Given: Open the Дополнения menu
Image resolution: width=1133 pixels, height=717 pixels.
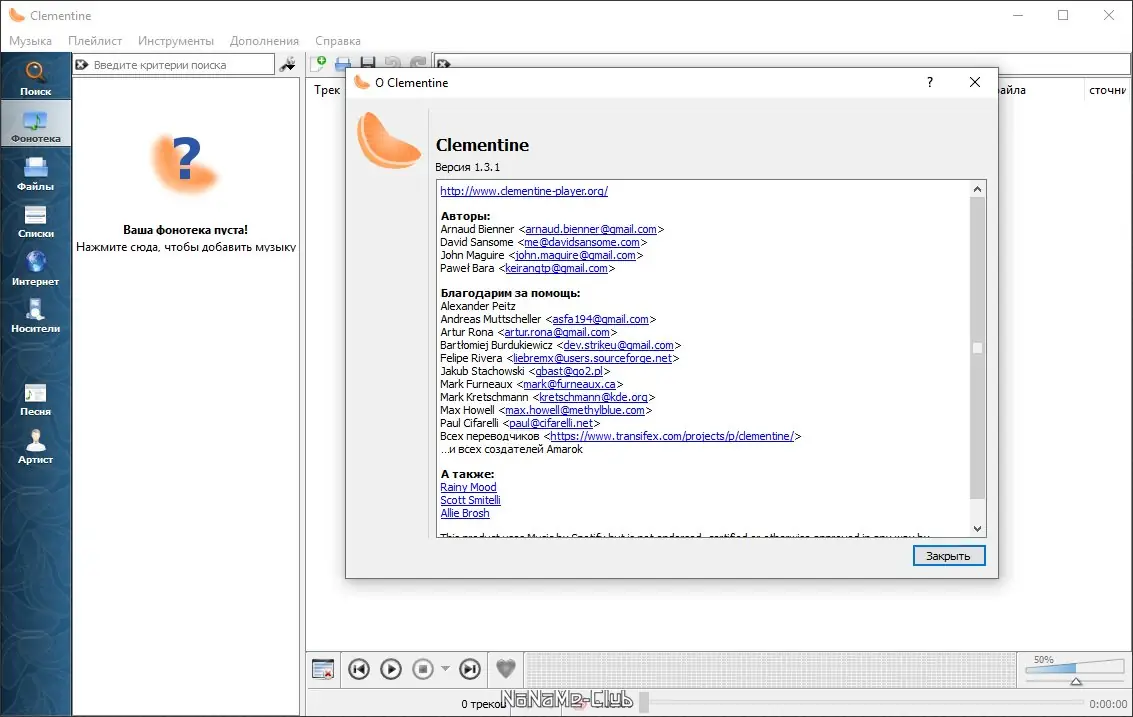Looking at the screenshot, I should (x=264, y=41).
